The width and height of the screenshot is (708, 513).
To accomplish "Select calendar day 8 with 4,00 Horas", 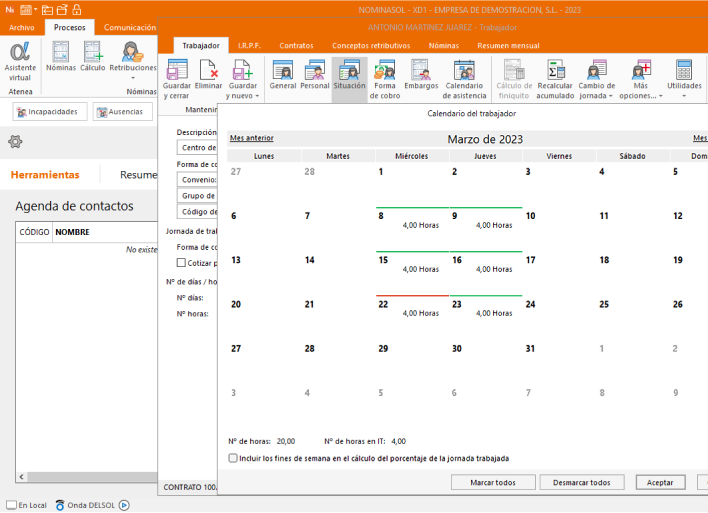I will pos(411,229).
